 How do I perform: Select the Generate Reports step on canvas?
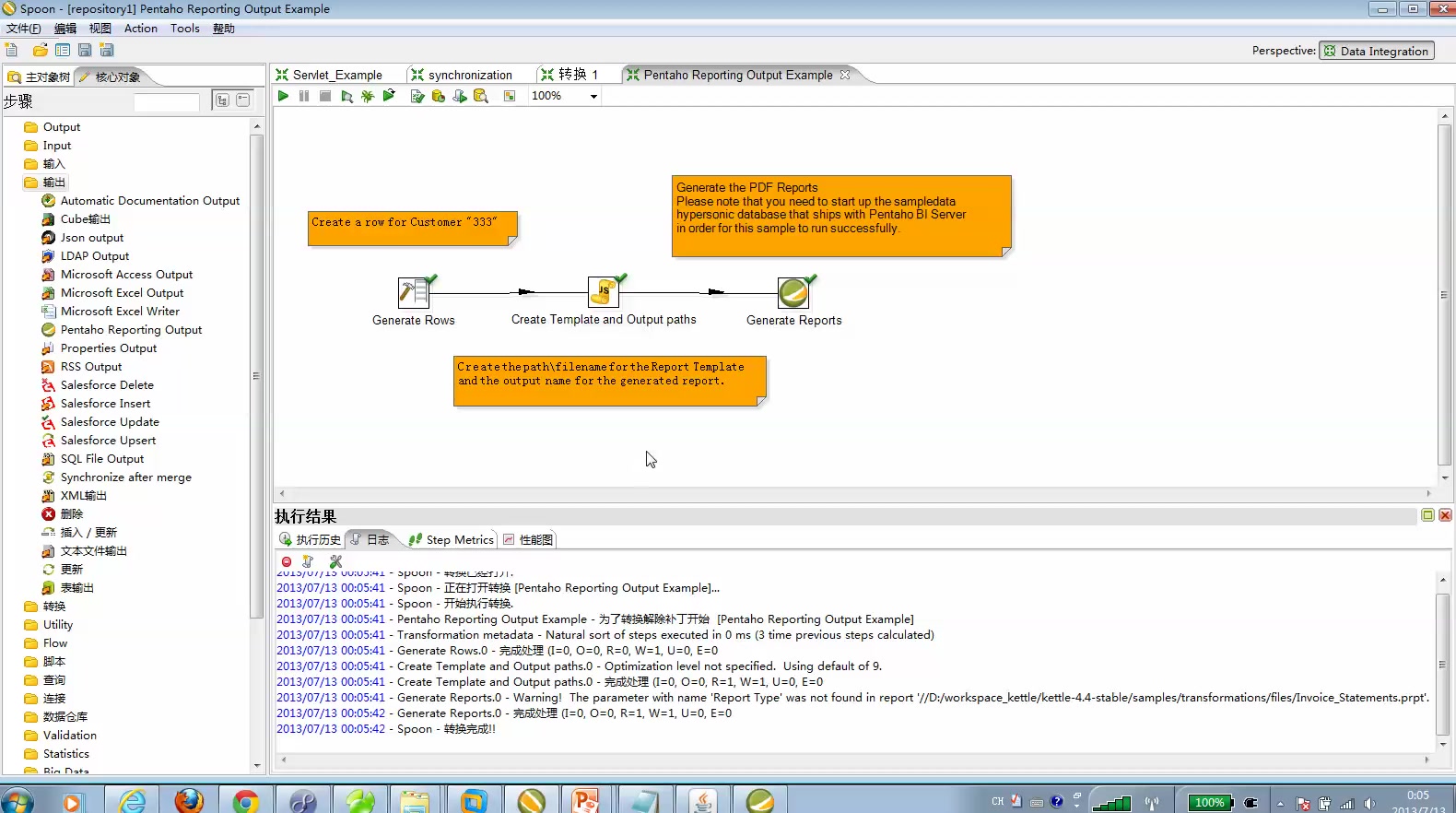click(x=793, y=292)
